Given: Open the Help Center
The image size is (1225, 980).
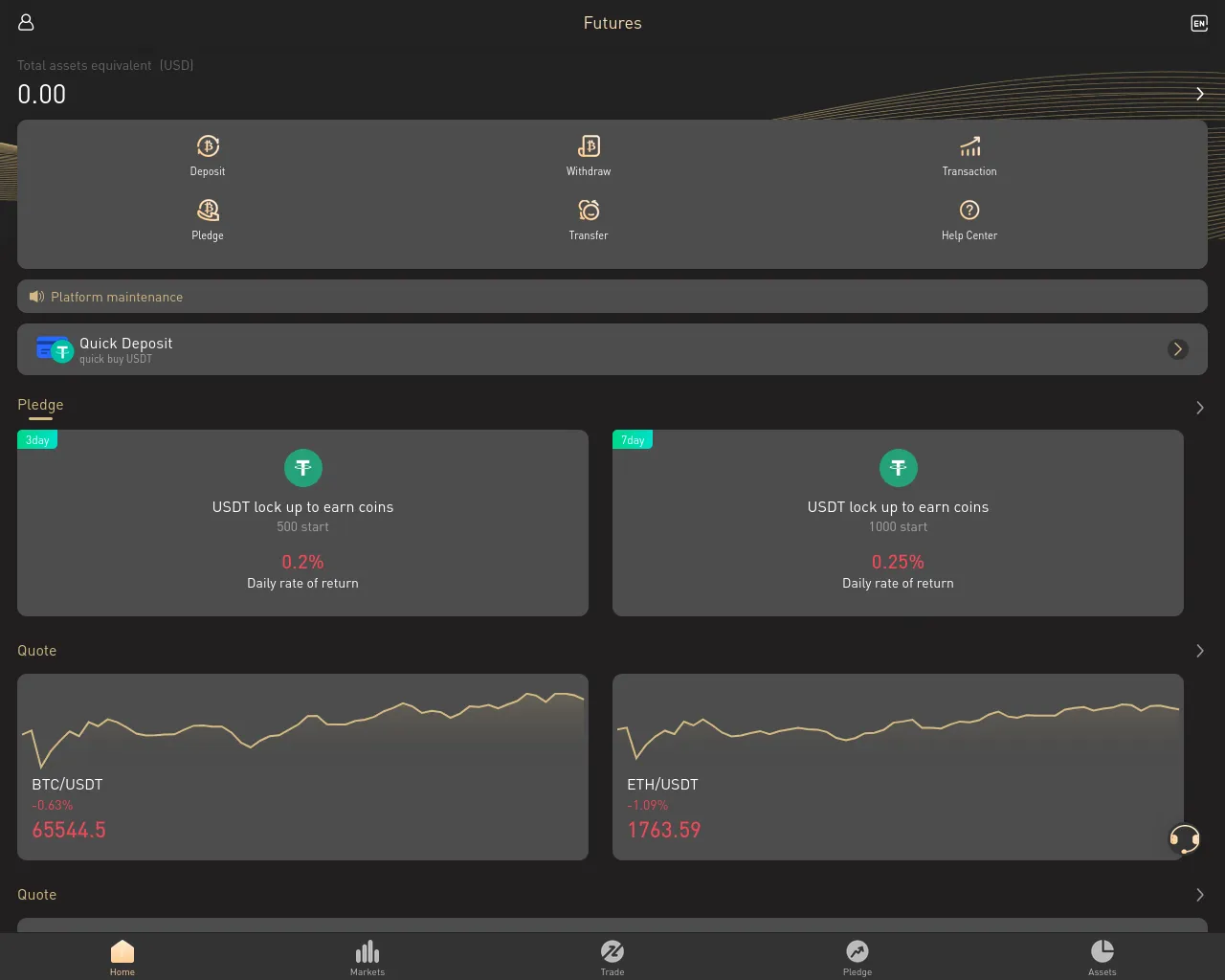Looking at the screenshot, I should pyautogui.click(x=969, y=220).
